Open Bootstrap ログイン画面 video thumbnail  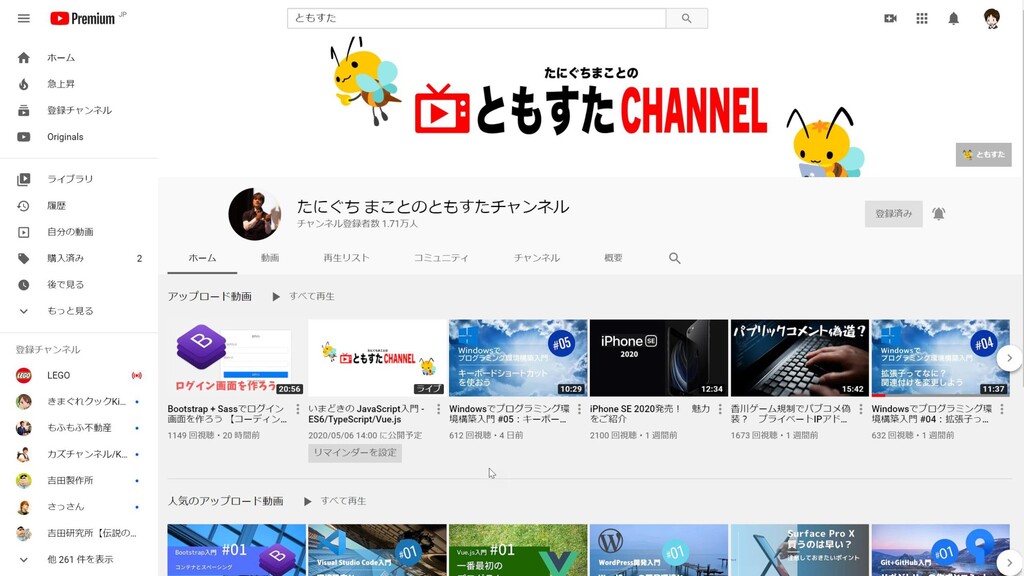click(236, 358)
